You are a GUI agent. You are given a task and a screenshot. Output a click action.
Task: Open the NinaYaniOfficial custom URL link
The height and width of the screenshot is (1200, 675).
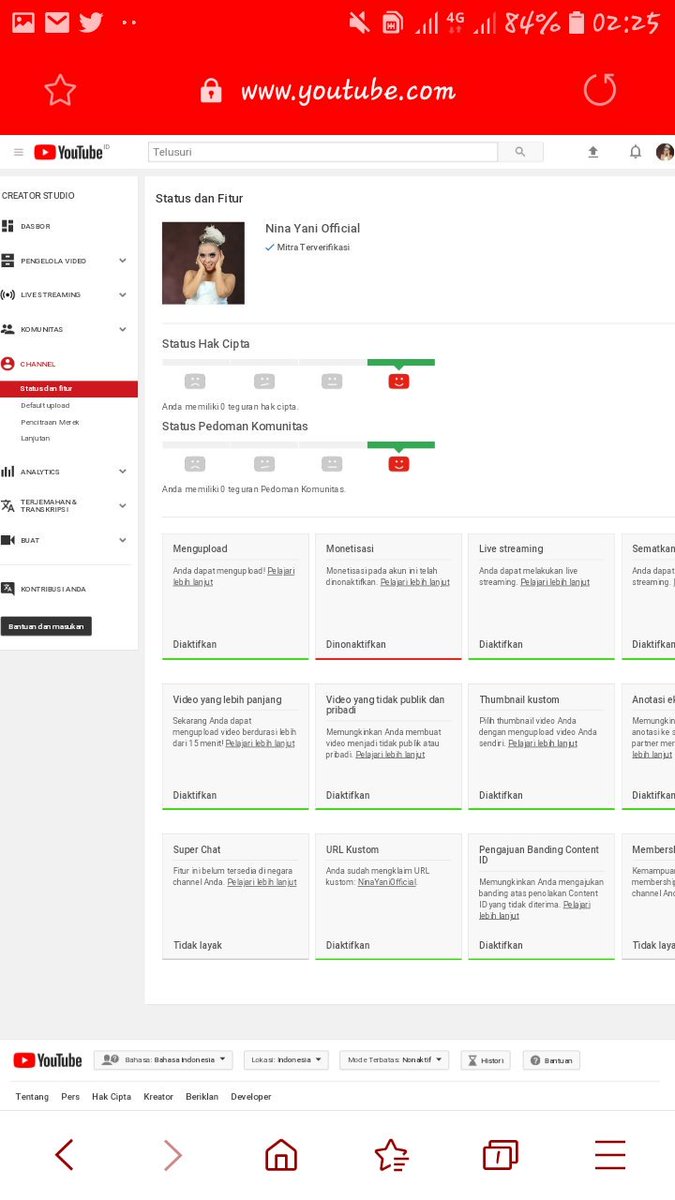[x=387, y=882]
